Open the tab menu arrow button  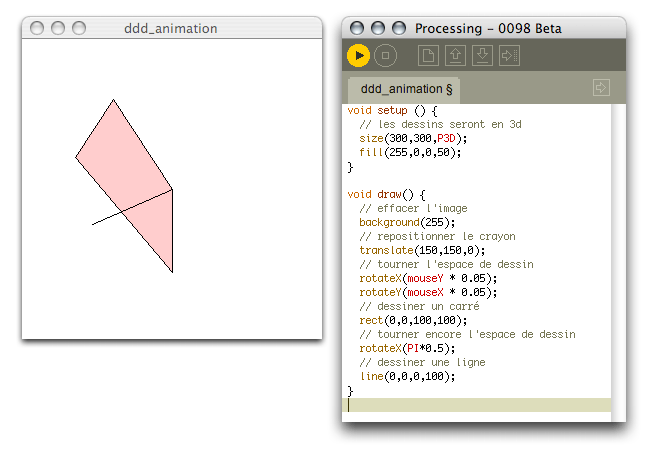point(601,88)
